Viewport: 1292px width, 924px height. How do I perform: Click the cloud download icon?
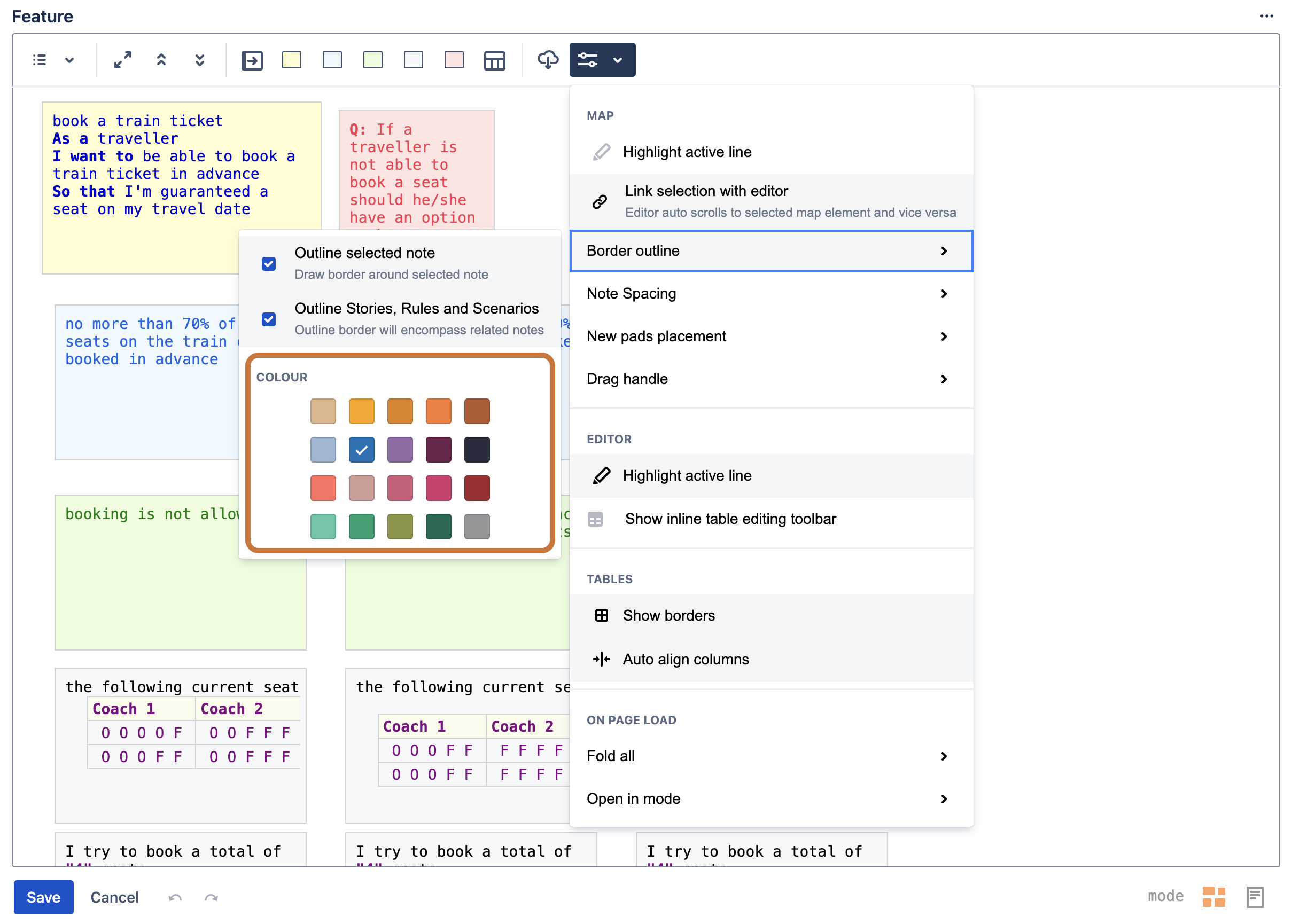(548, 60)
